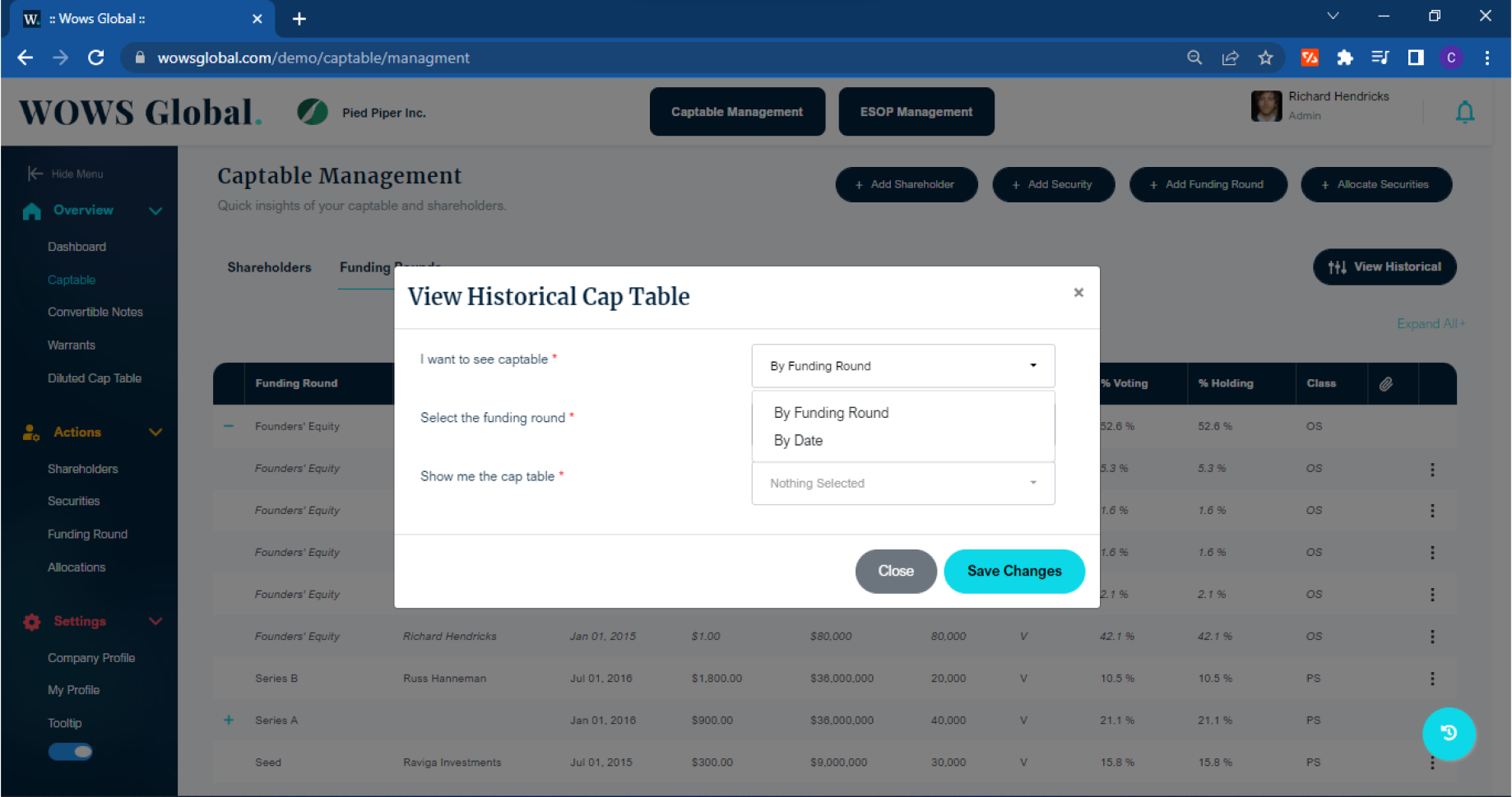
Task: Collapse the Actions section chevron
Action: (155, 433)
